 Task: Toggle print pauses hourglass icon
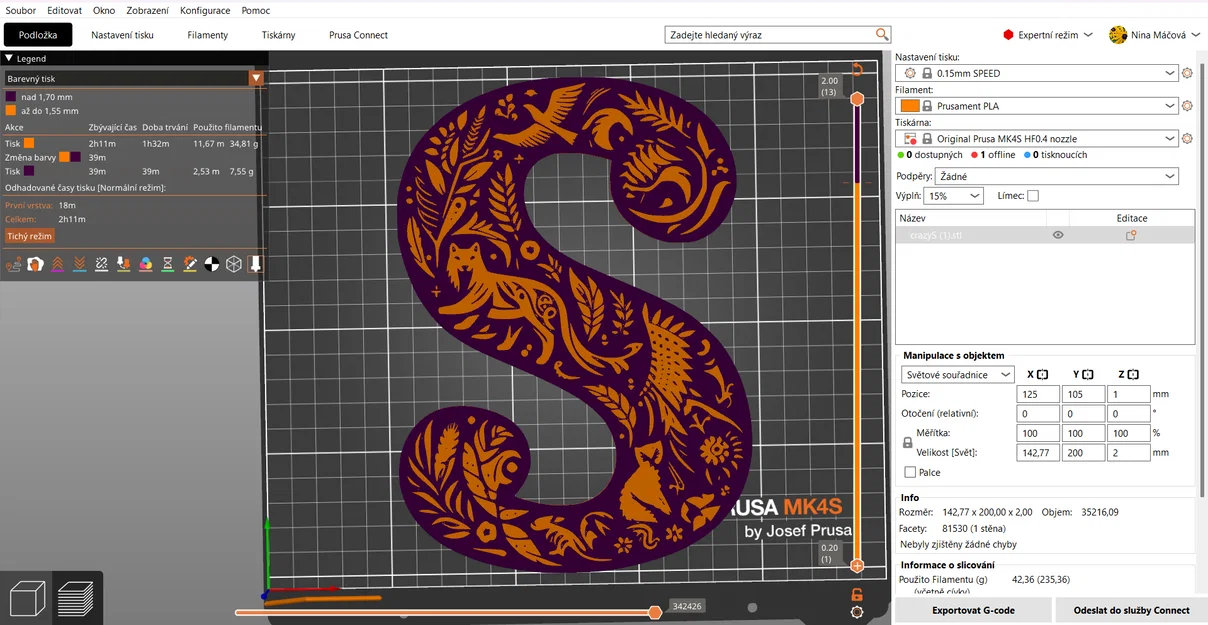click(167, 264)
